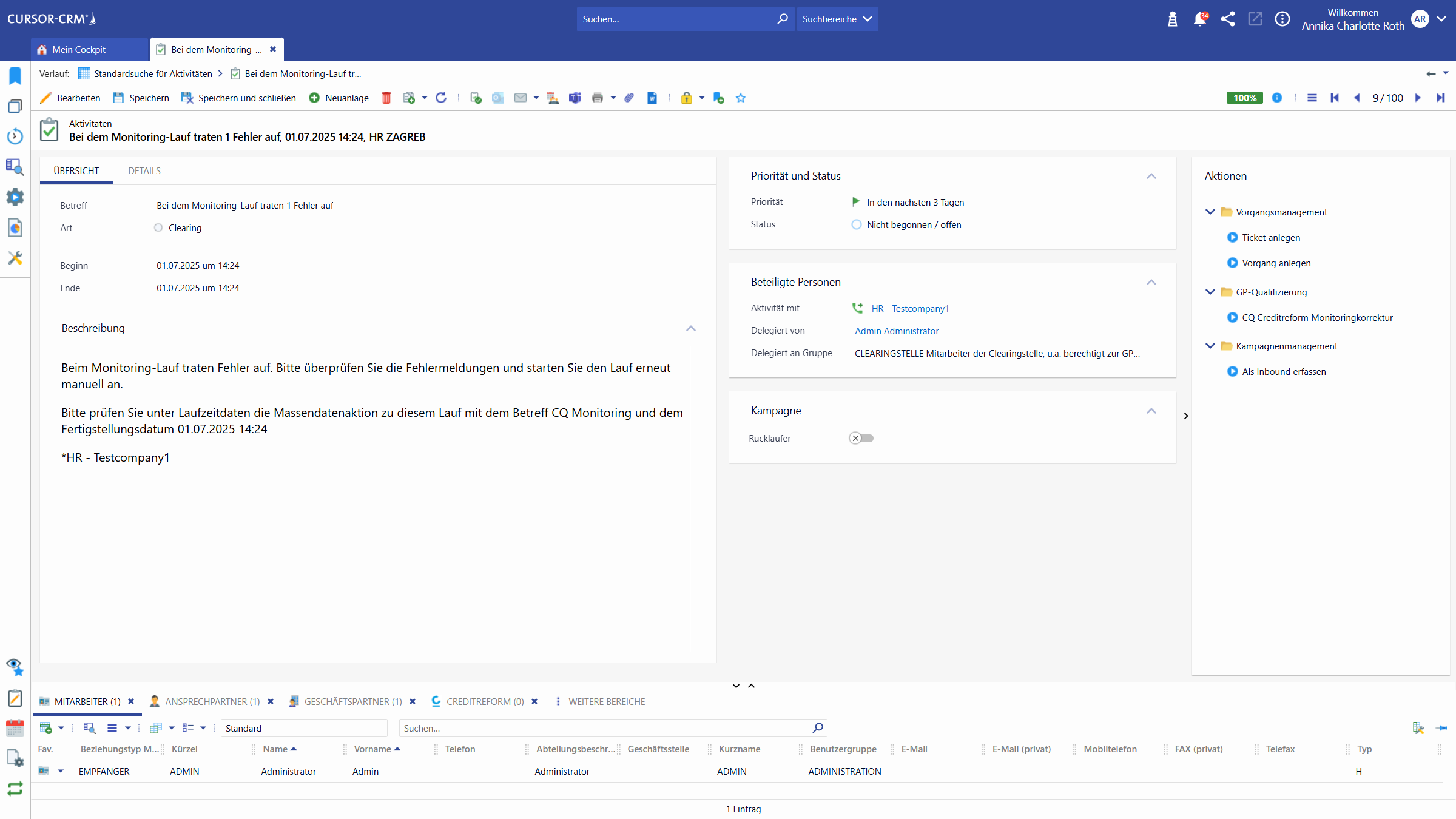Open WEITERE BEREICHE menu

[607, 701]
